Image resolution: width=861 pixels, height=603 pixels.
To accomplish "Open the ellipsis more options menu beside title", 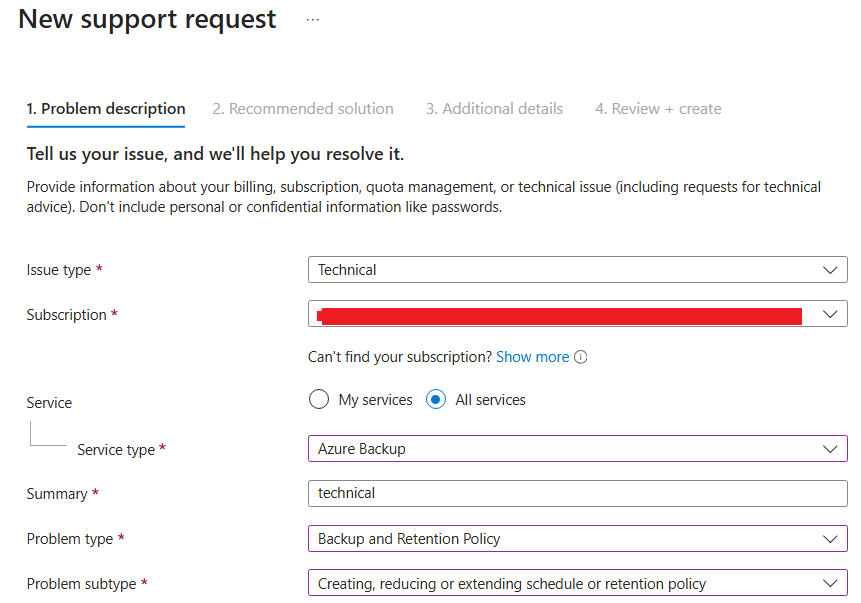I will pos(312,20).
